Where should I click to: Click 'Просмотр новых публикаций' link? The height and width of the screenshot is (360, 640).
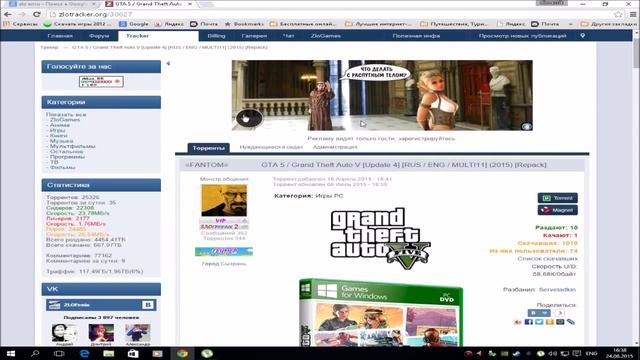(522, 36)
